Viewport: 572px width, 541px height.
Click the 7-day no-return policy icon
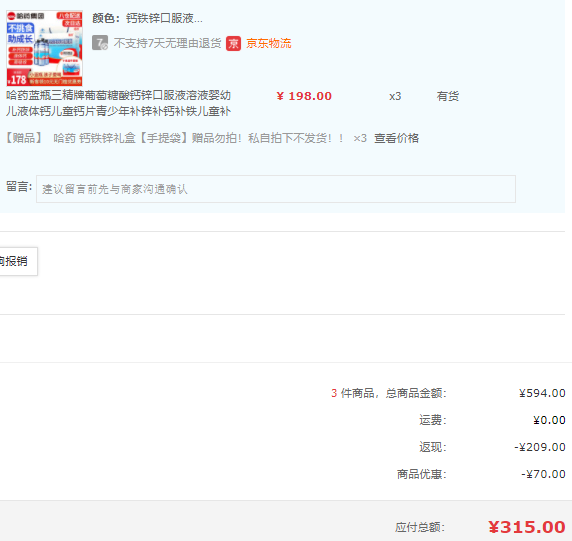click(x=100, y=43)
